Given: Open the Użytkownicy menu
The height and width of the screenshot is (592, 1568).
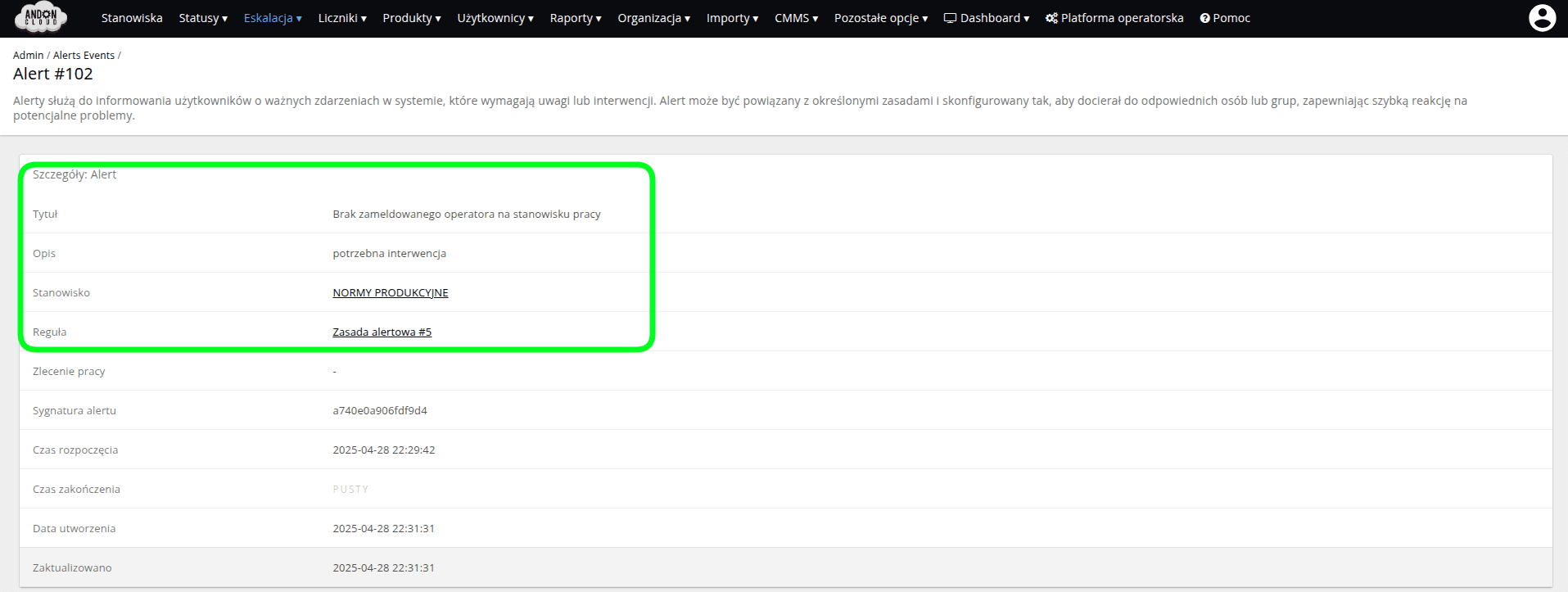Looking at the screenshot, I should point(495,18).
